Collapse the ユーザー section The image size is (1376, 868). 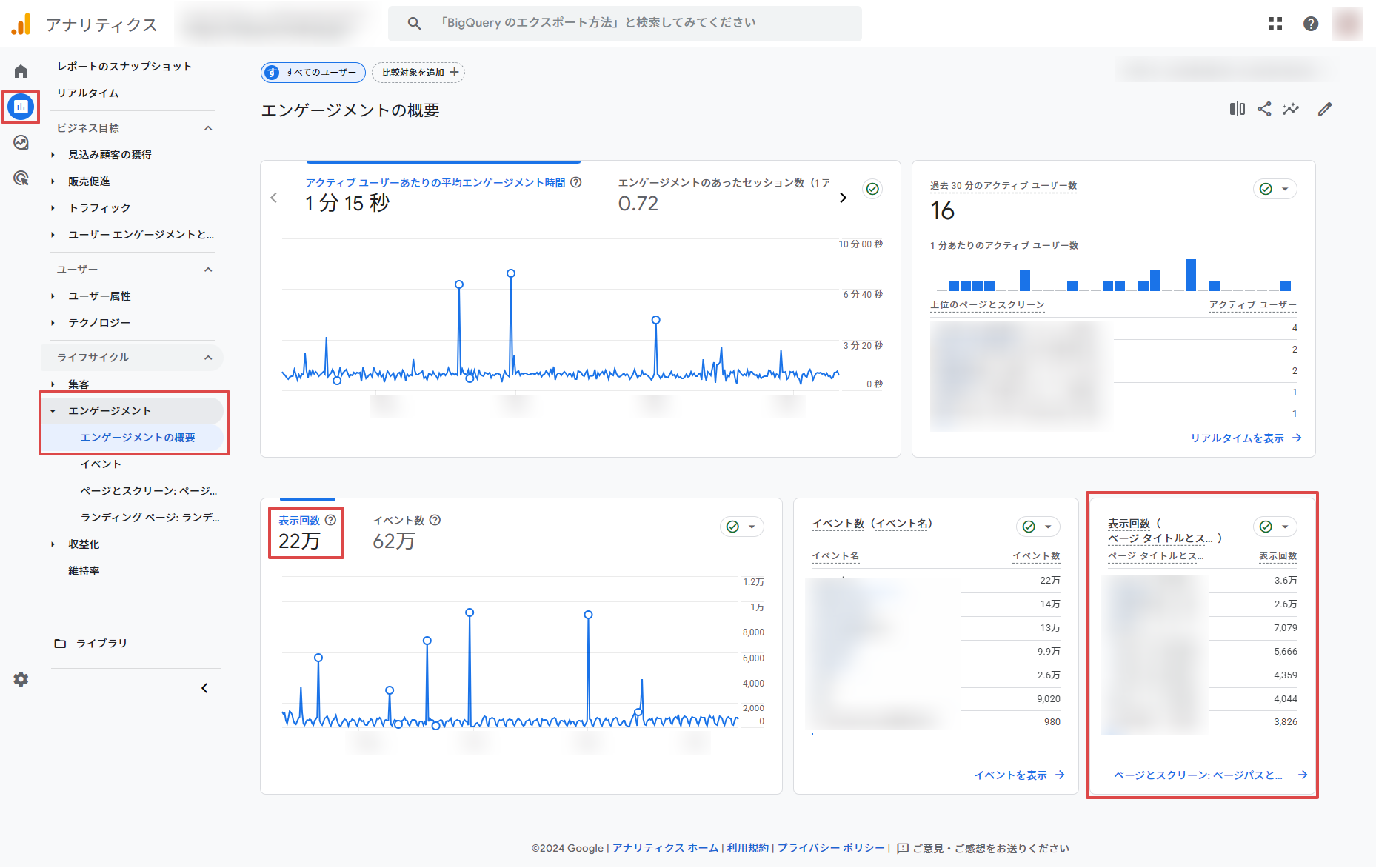click(208, 269)
